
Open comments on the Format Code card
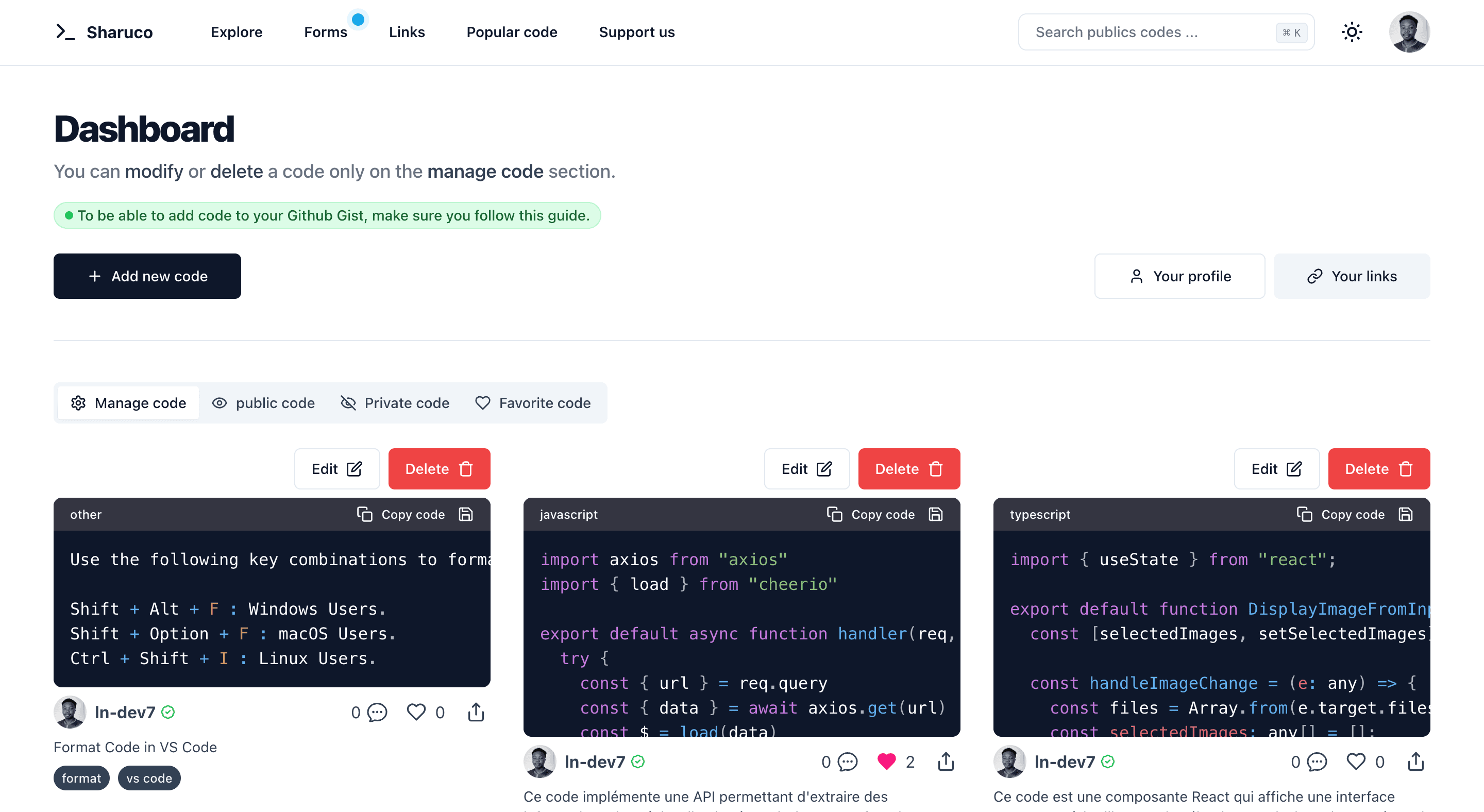click(377, 713)
